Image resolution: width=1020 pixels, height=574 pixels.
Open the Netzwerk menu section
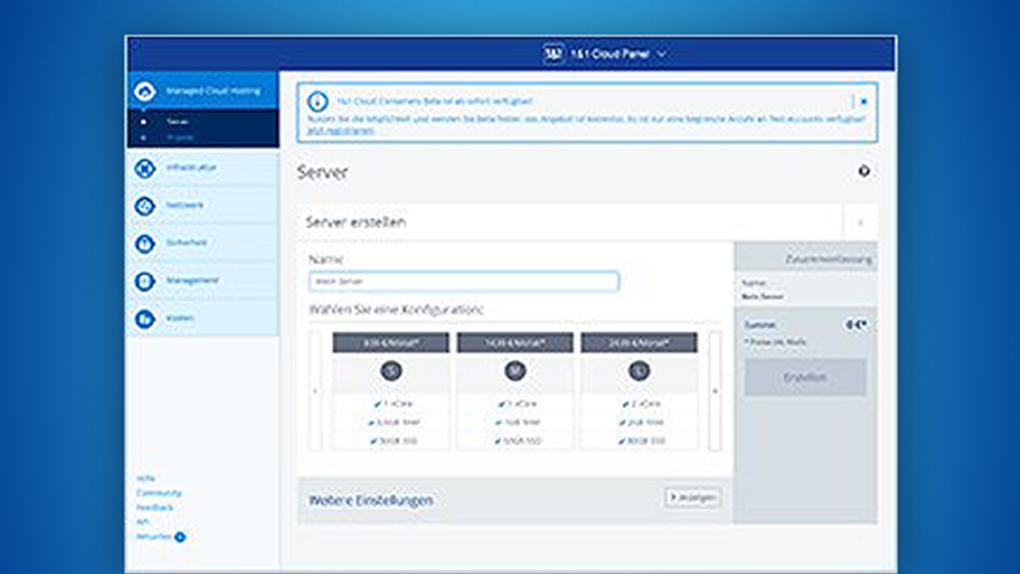click(x=204, y=206)
